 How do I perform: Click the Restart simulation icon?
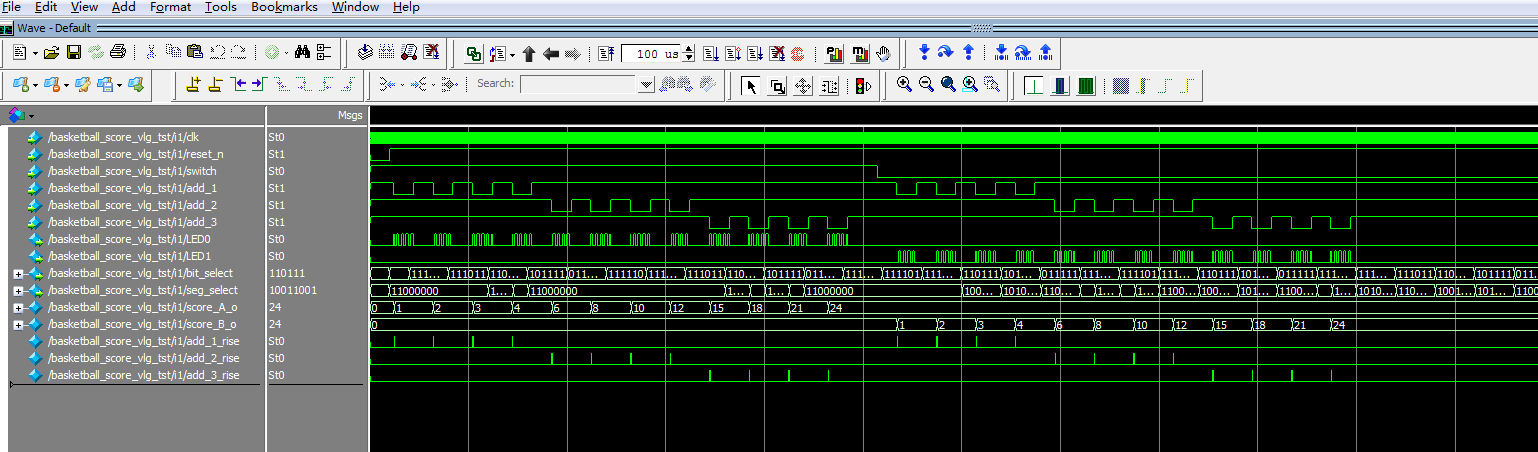tap(607, 53)
